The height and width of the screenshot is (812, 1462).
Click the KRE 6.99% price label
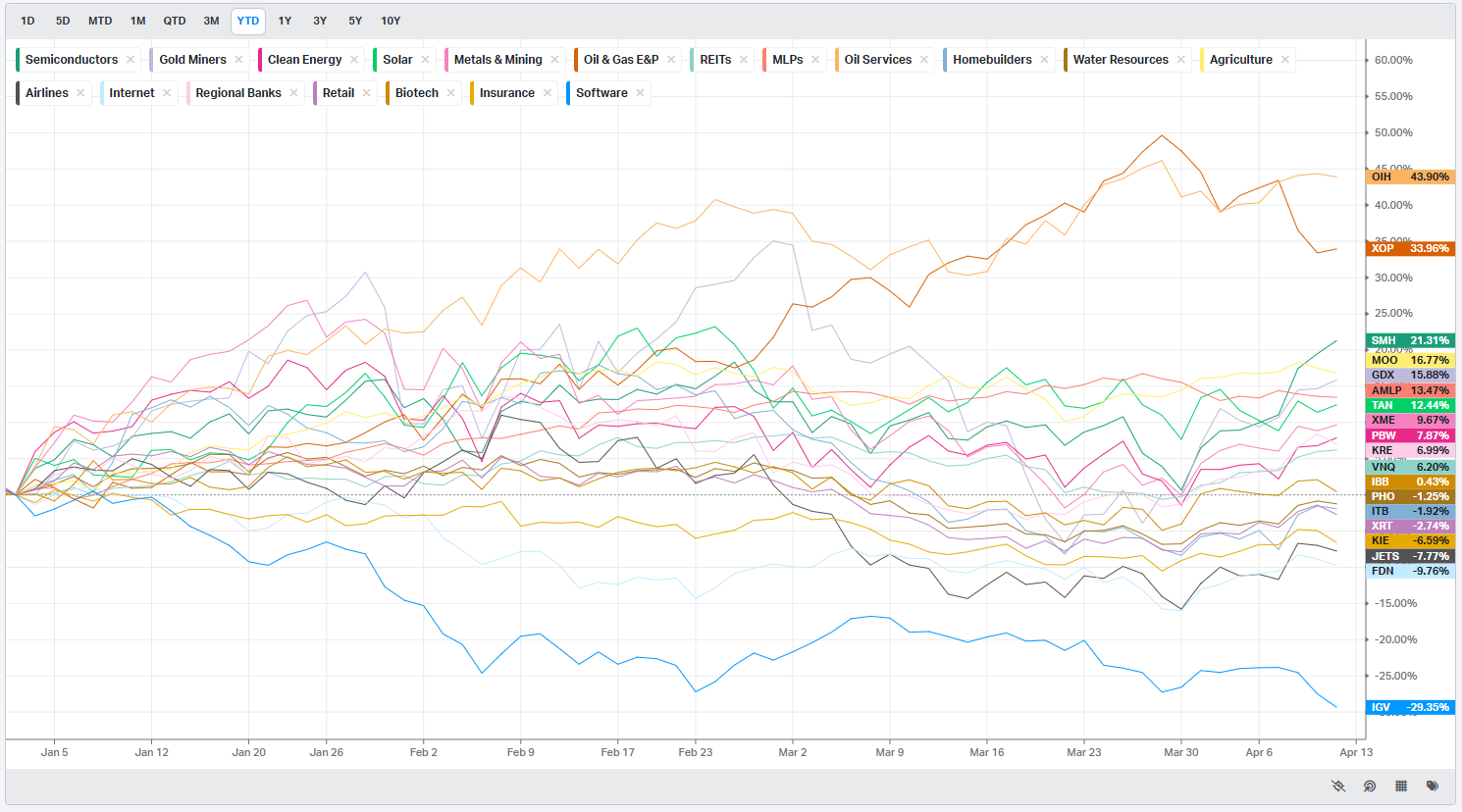1410,450
